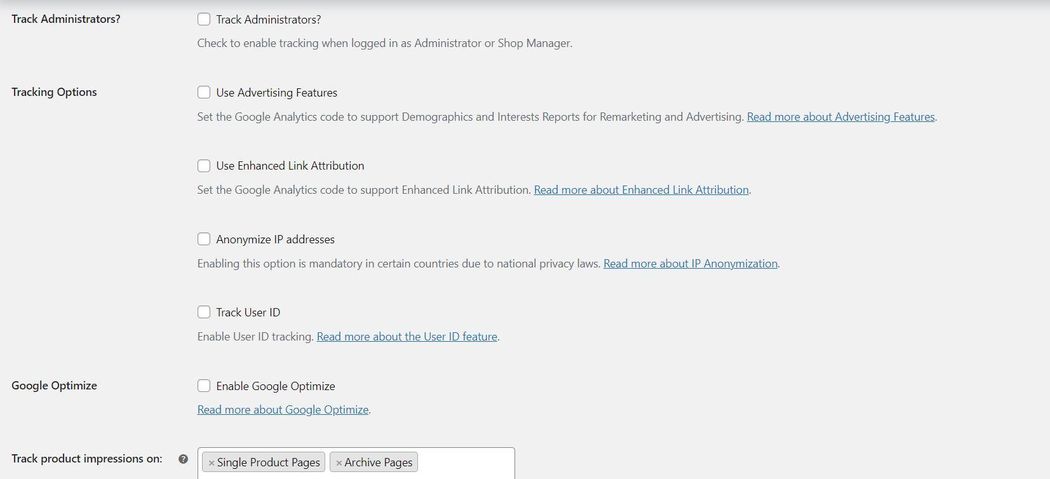Open Read more about IP Anonymization

pos(690,264)
